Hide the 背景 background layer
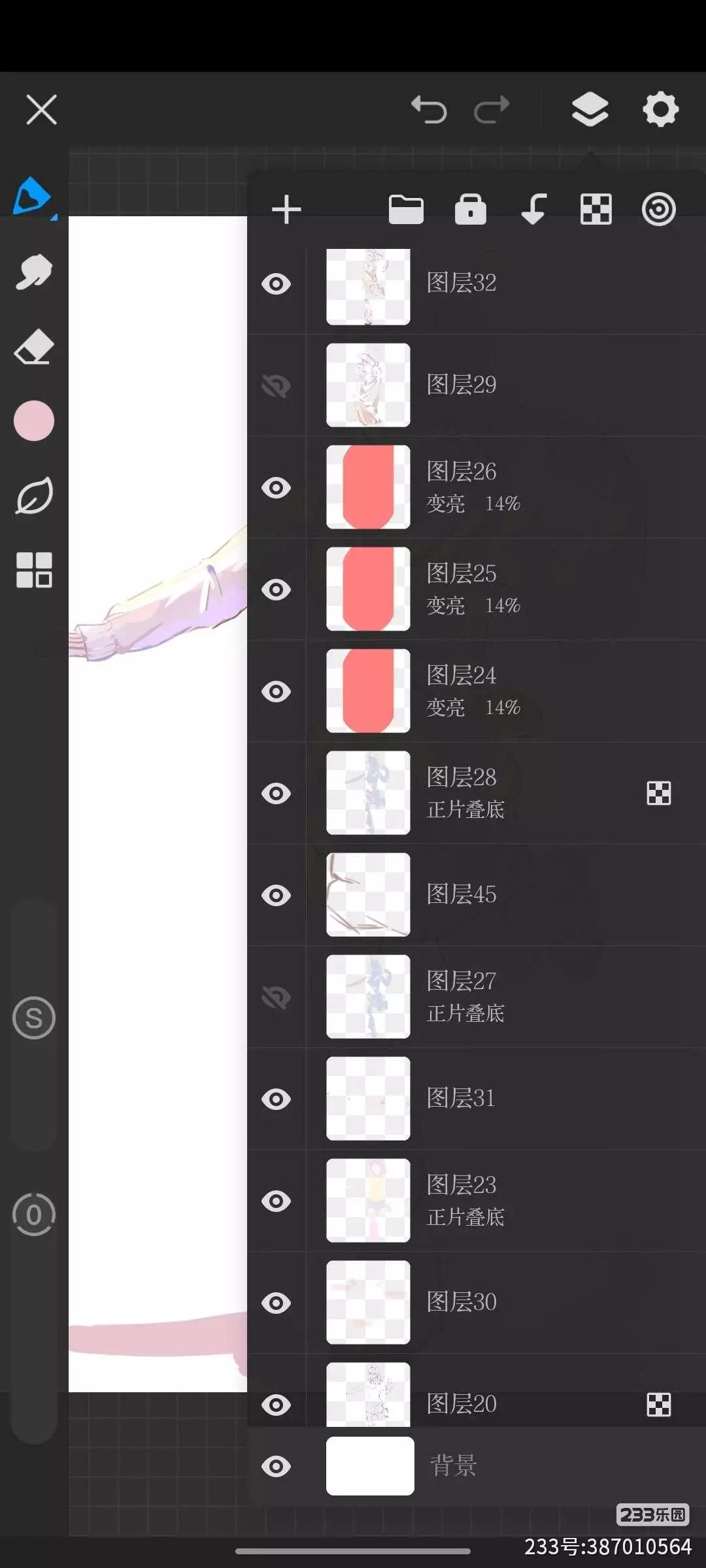 [x=276, y=1467]
